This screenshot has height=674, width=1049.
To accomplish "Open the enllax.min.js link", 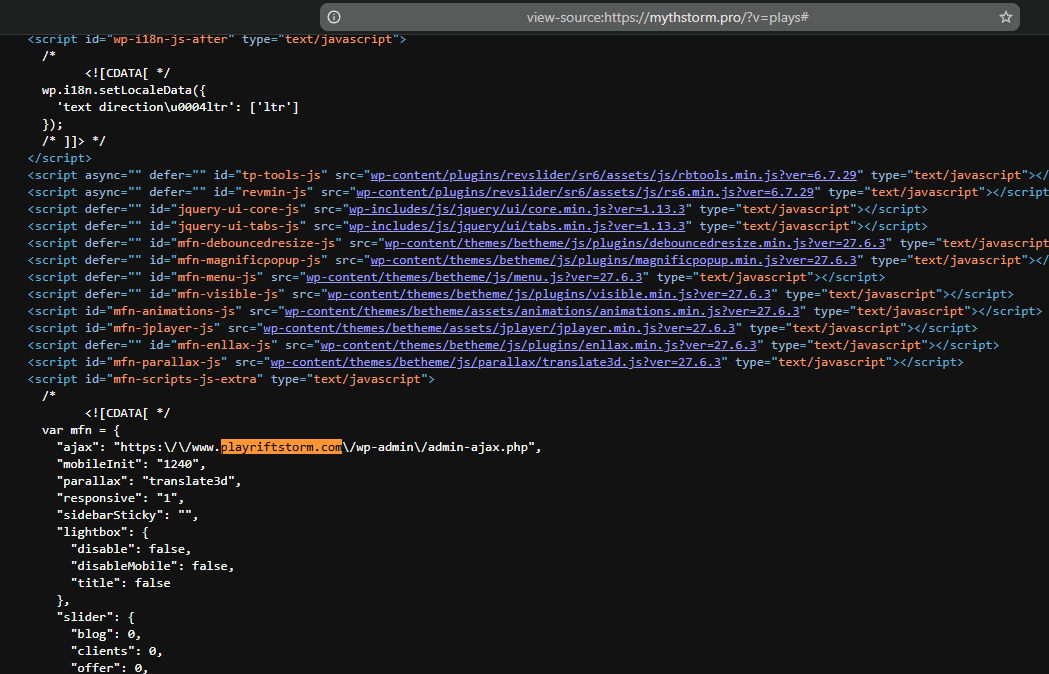I will [539, 345].
